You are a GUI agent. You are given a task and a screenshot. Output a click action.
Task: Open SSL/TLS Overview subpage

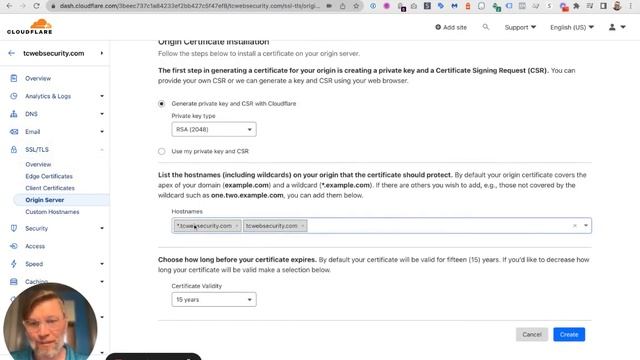[38, 164]
